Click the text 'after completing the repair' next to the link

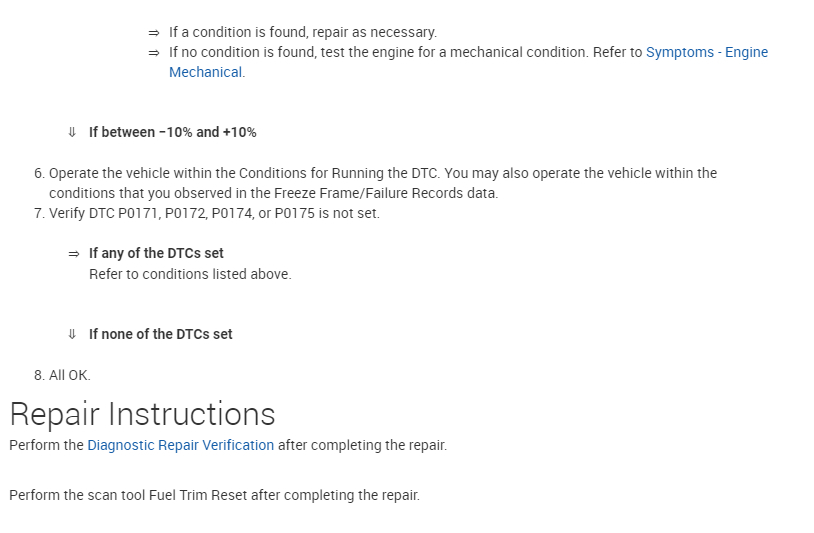(x=362, y=445)
